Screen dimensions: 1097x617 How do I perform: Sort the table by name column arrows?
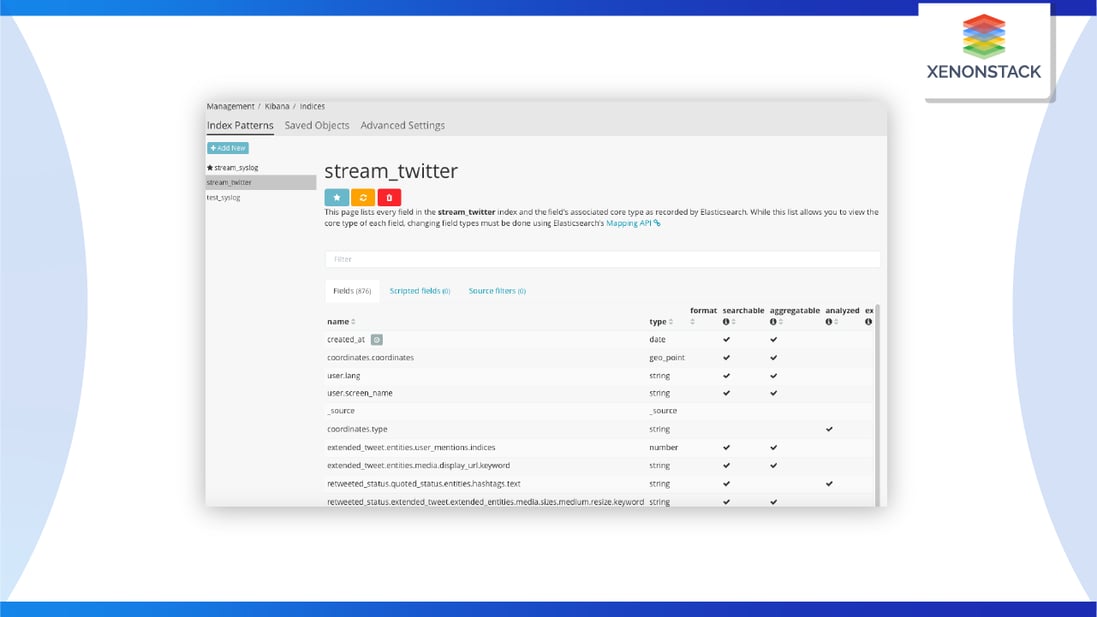(353, 322)
